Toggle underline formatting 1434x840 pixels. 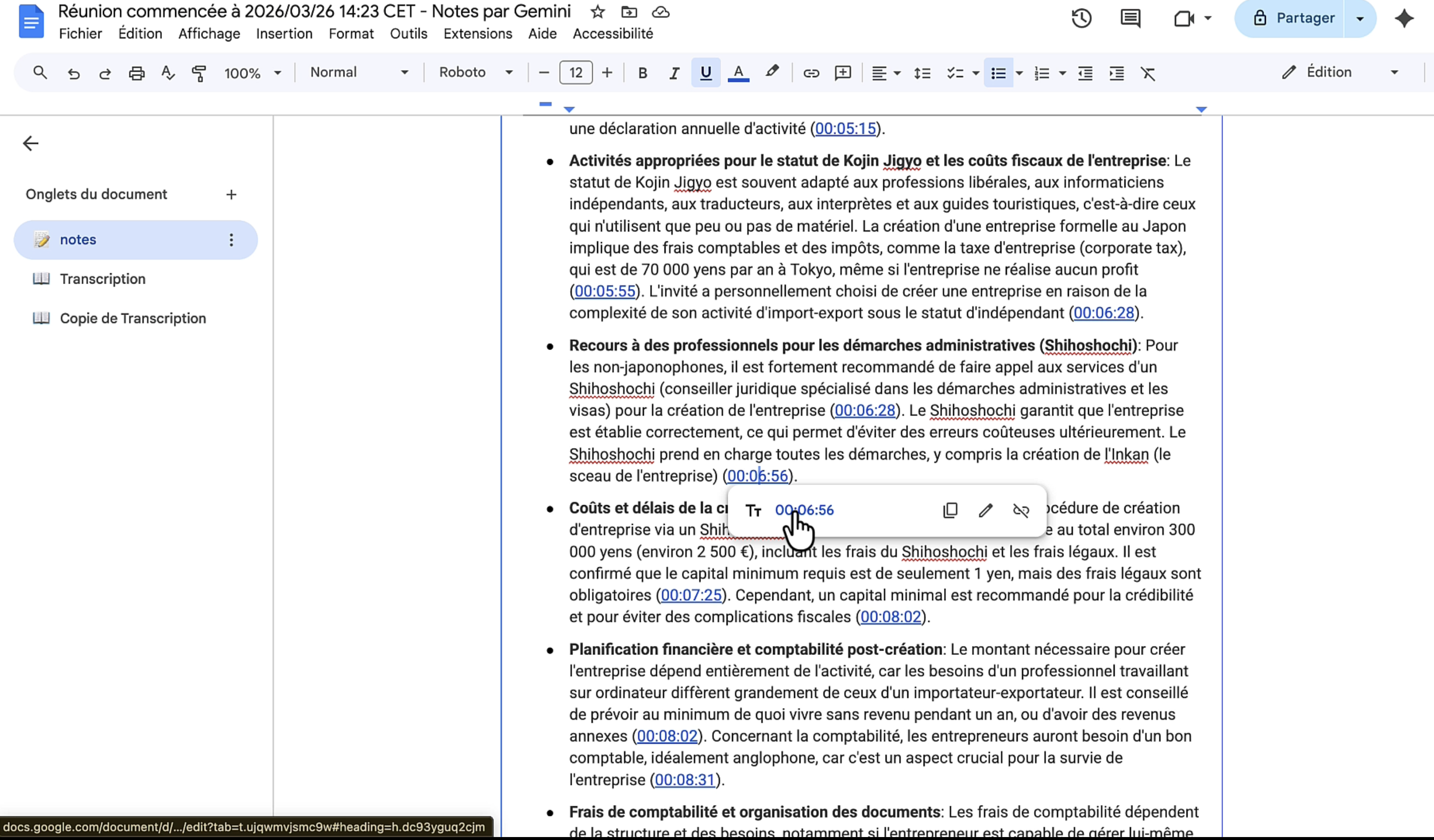tap(706, 73)
